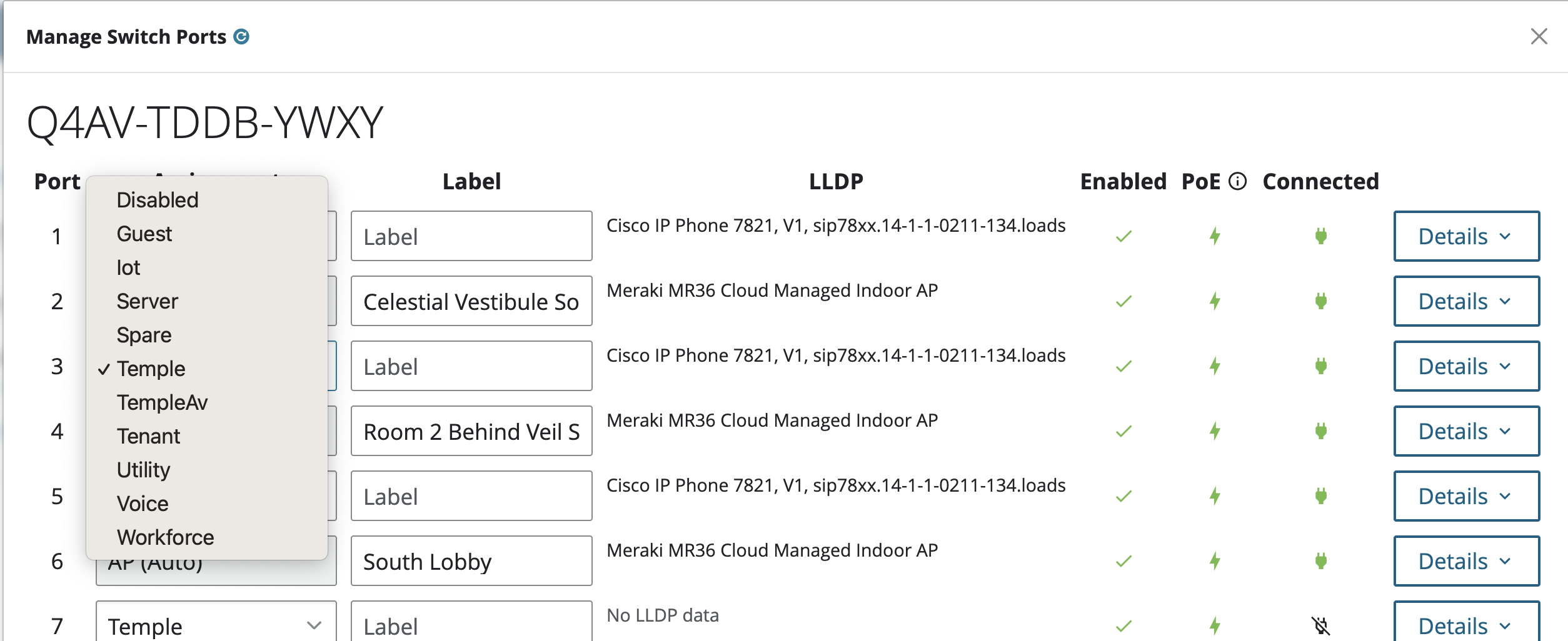Select Guest from the assignment list

point(144,234)
